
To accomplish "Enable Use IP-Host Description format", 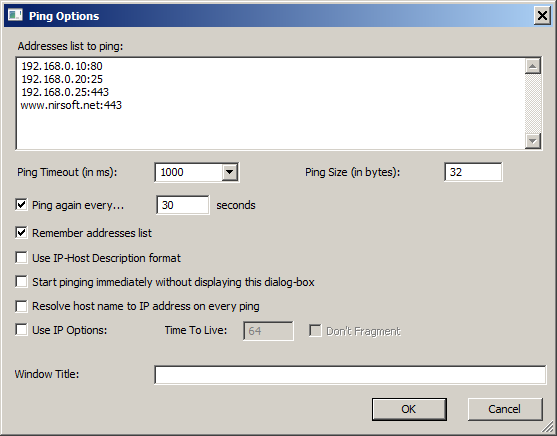I will [21, 258].
